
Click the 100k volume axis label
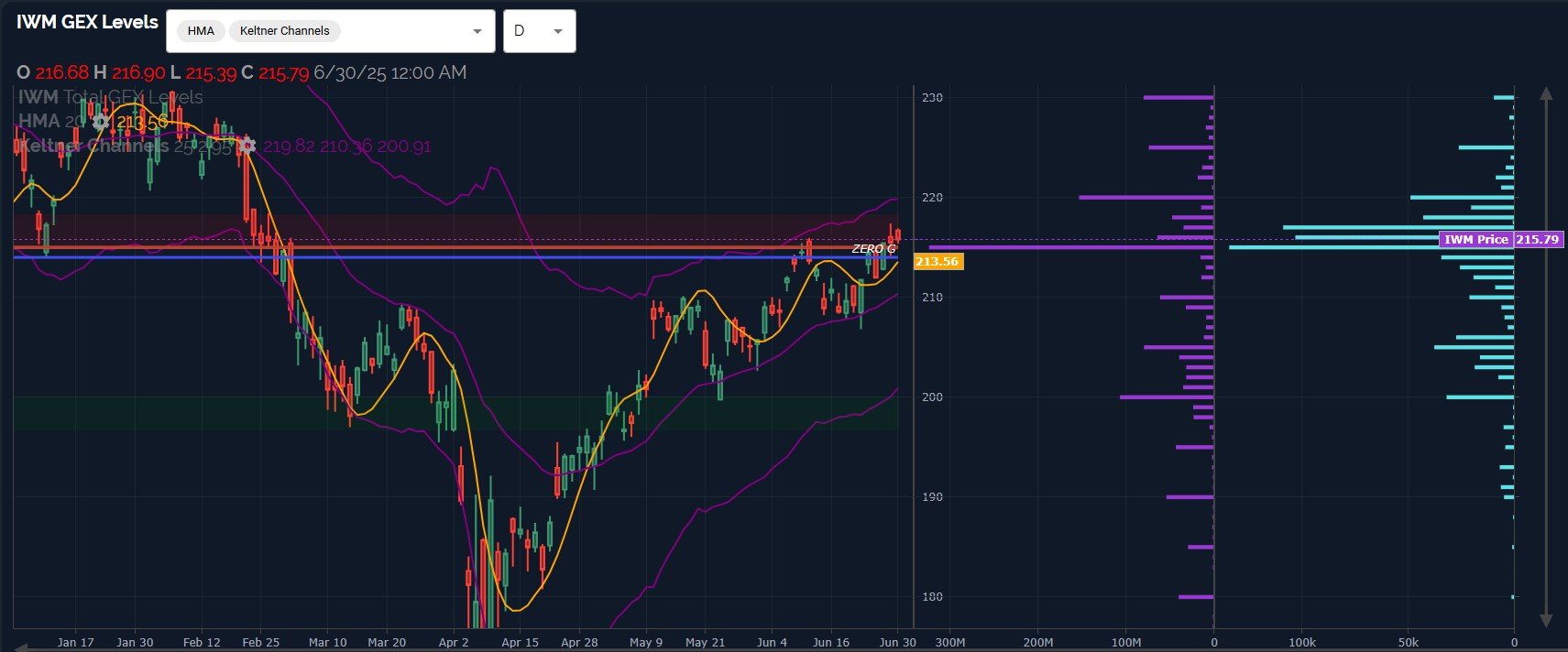tap(1302, 642)
